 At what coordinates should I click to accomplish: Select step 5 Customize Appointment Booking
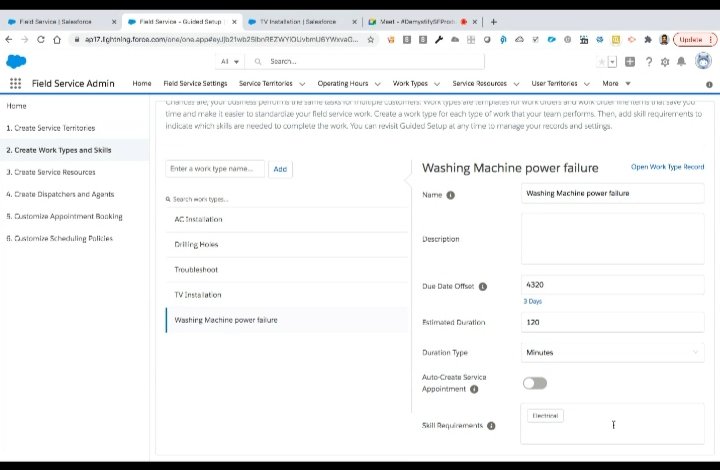[x=64, y=216]
